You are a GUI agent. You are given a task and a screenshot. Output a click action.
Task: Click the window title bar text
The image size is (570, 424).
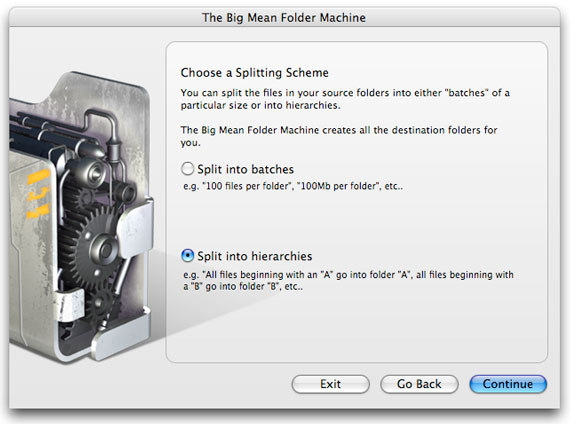pyautogui.click(x=284, y=17)
